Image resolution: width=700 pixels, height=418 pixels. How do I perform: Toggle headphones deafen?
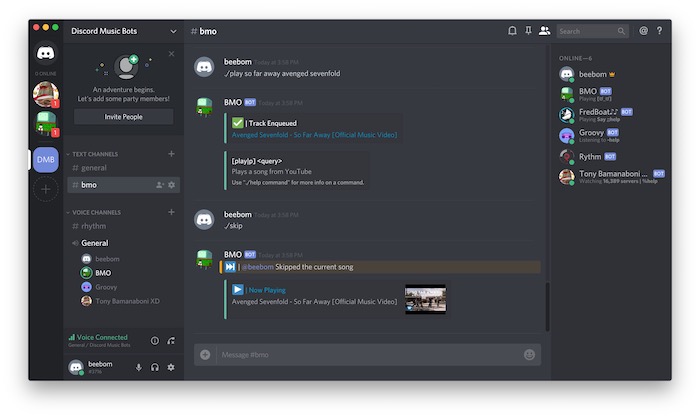[155, 367]
